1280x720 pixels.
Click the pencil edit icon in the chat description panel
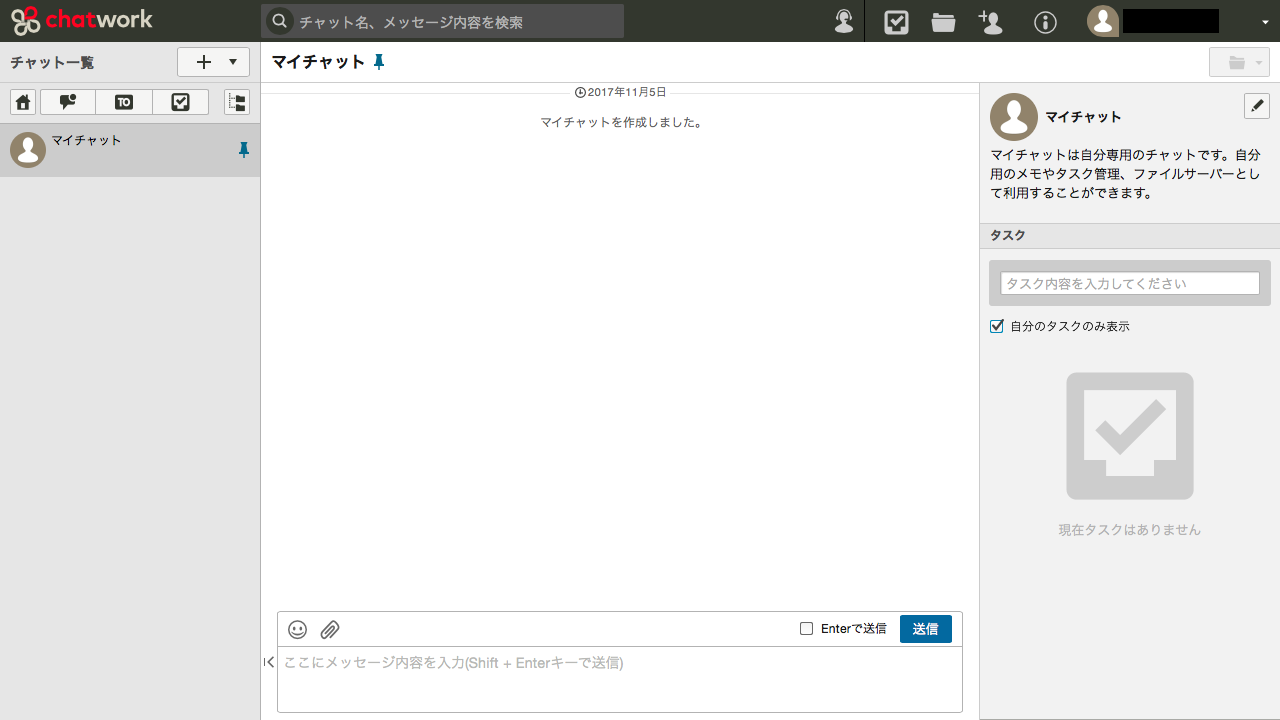click(1257, 106)
